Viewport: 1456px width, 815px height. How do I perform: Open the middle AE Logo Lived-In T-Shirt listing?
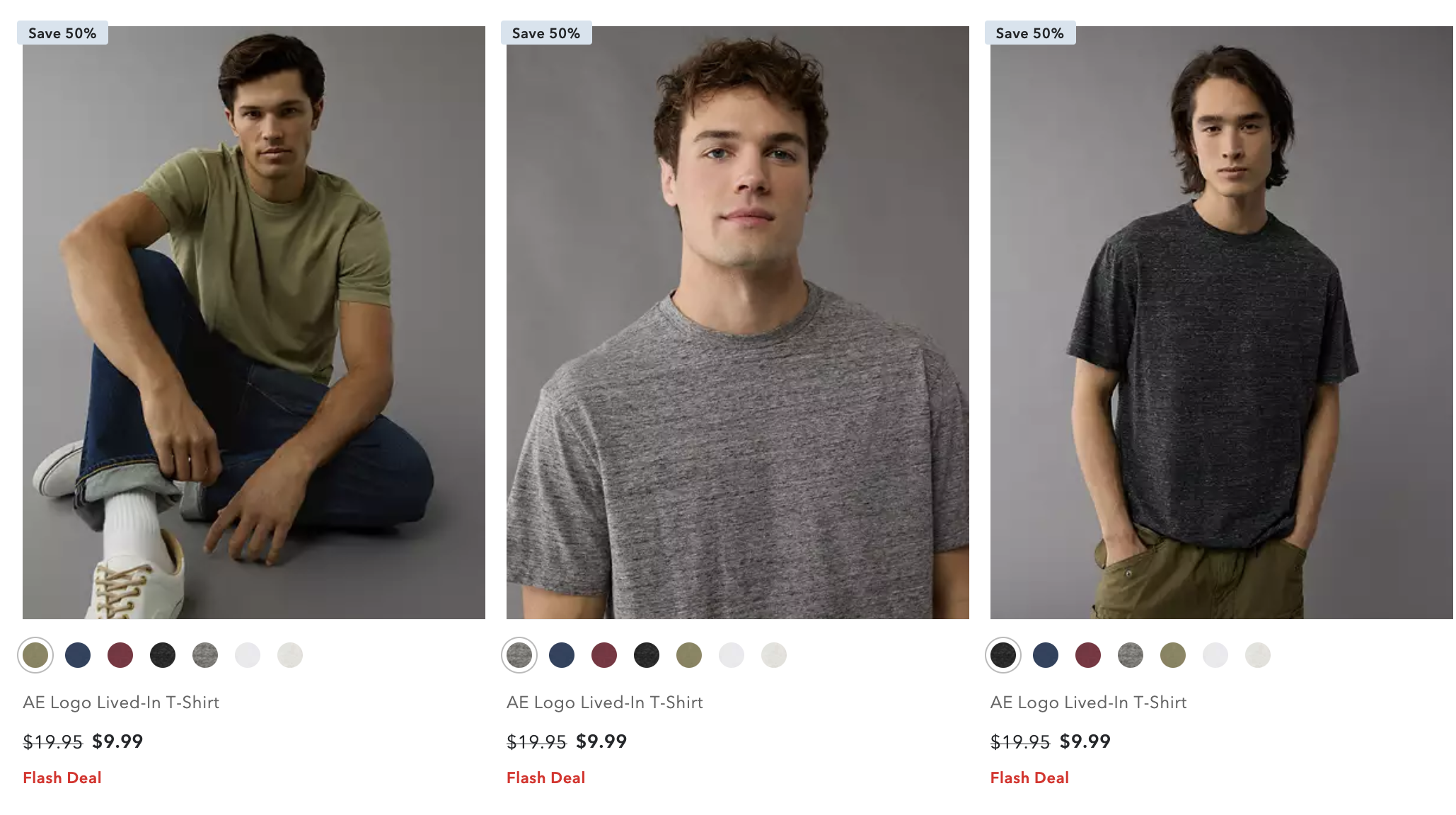(x=604, y=703)
